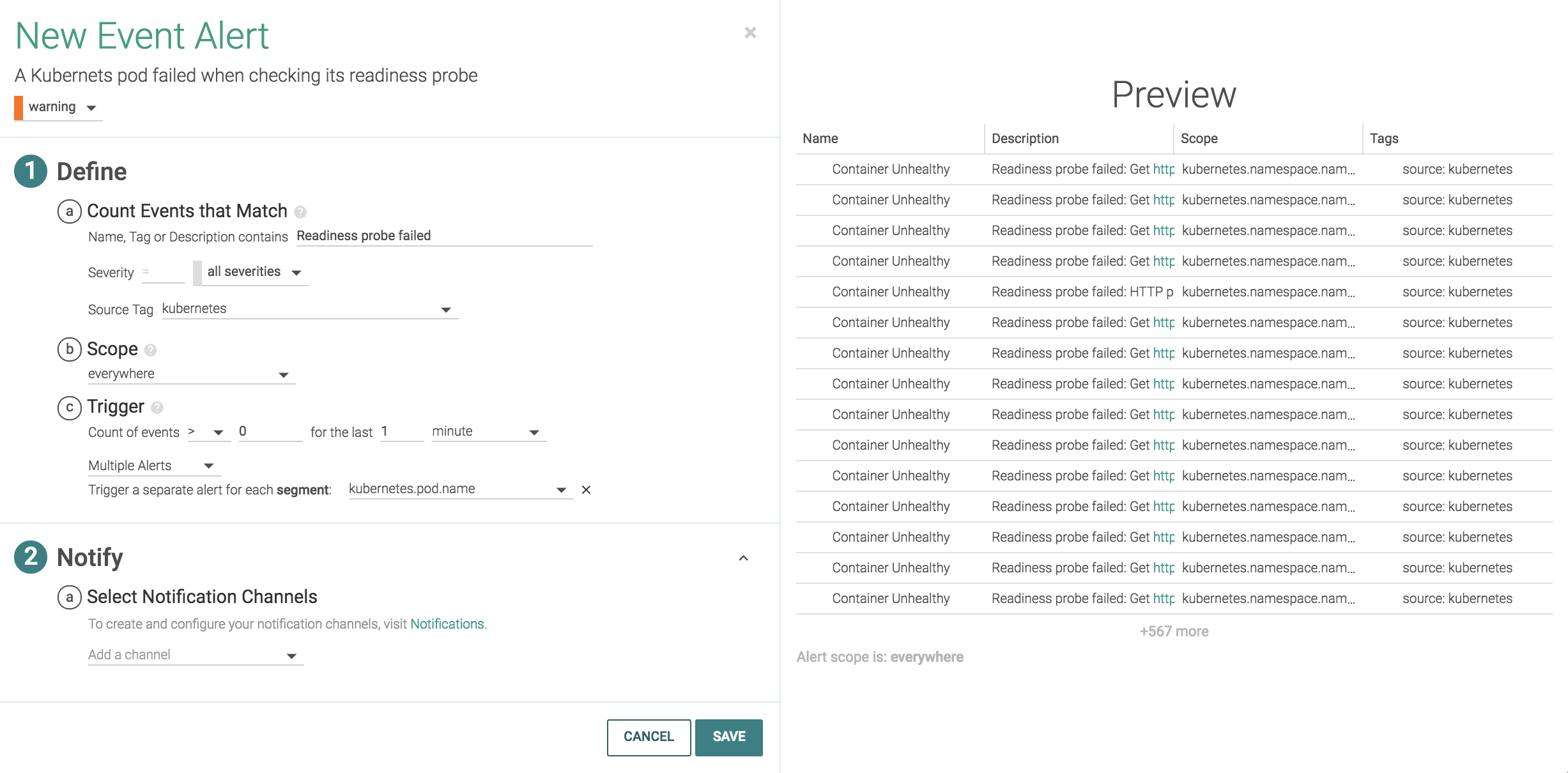Open the Scope help tooltip icon
Image resolution: width=1568 pixels, height=773 pixels.
(151, 350)
